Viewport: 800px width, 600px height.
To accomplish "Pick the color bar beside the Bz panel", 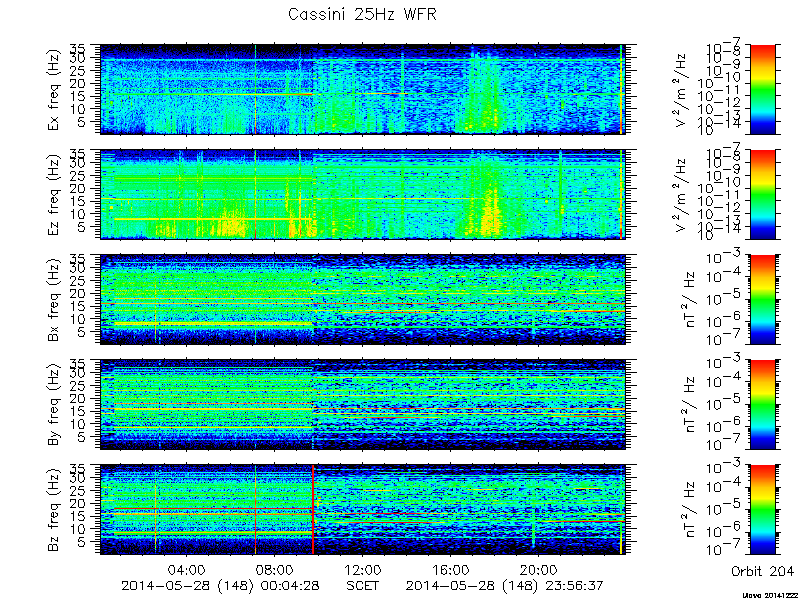I will (x=762, y=510).
